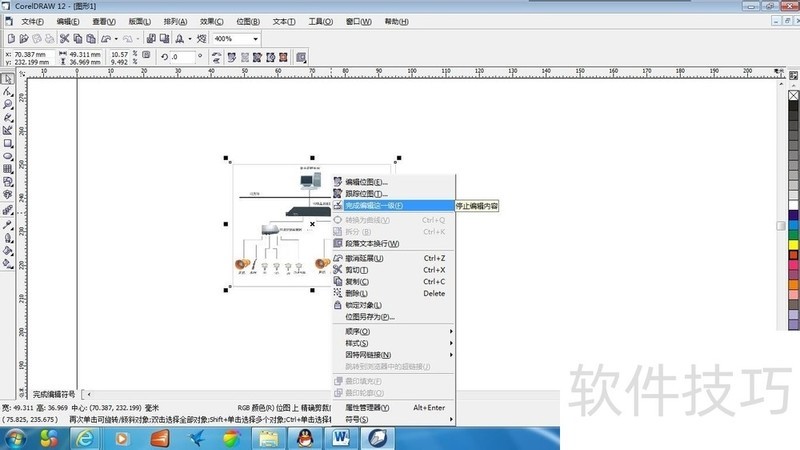
Task: Click the rotation angle input field
Action: click(x=184, y=57)
